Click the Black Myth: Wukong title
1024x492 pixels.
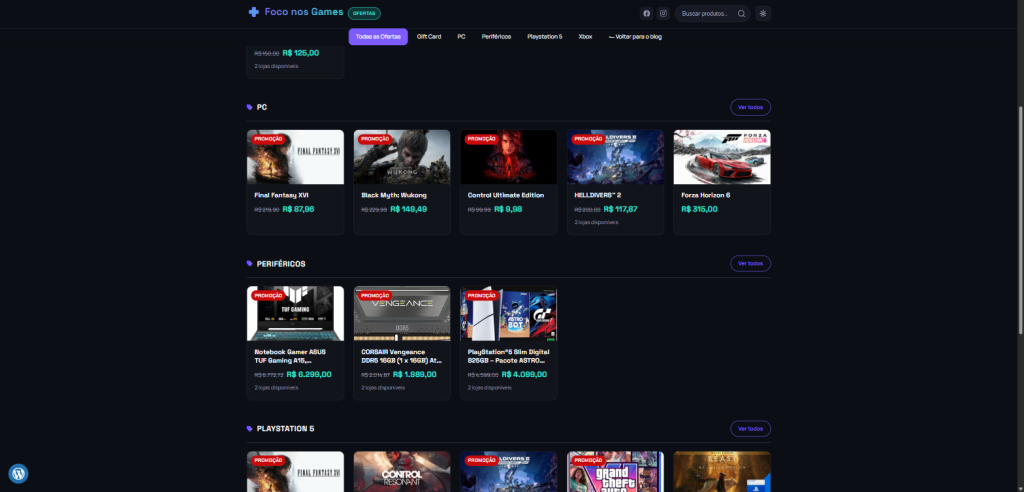click(x=394, y=195)
